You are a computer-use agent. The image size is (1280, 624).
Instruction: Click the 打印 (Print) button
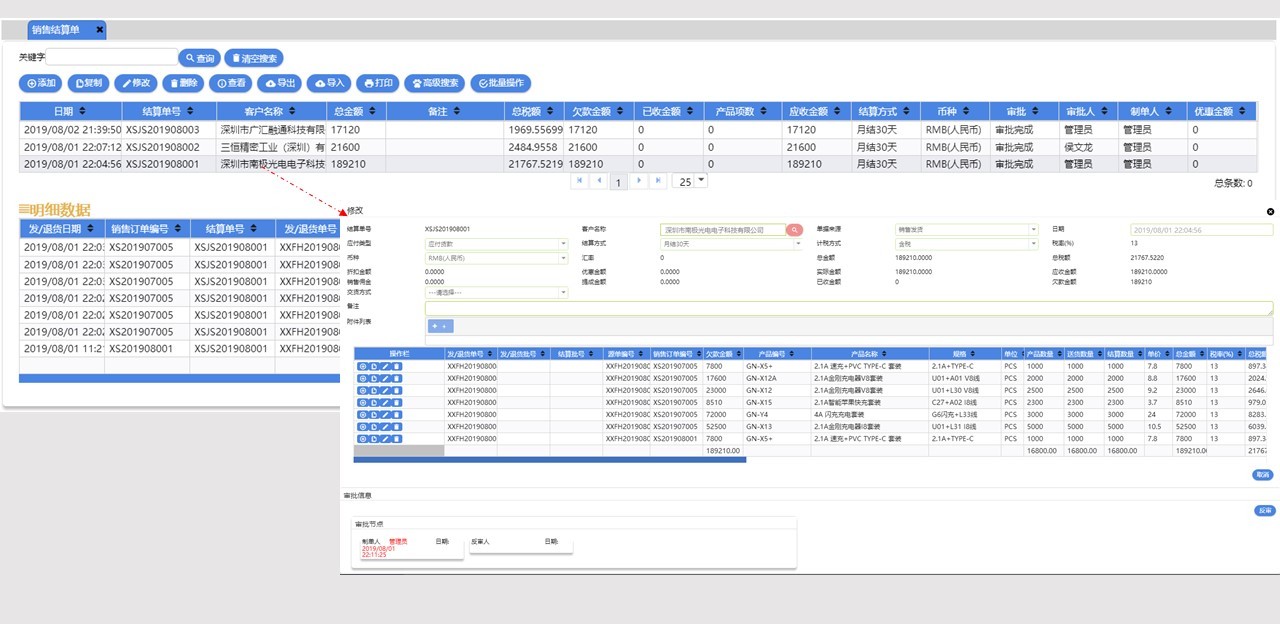(378, 83)
